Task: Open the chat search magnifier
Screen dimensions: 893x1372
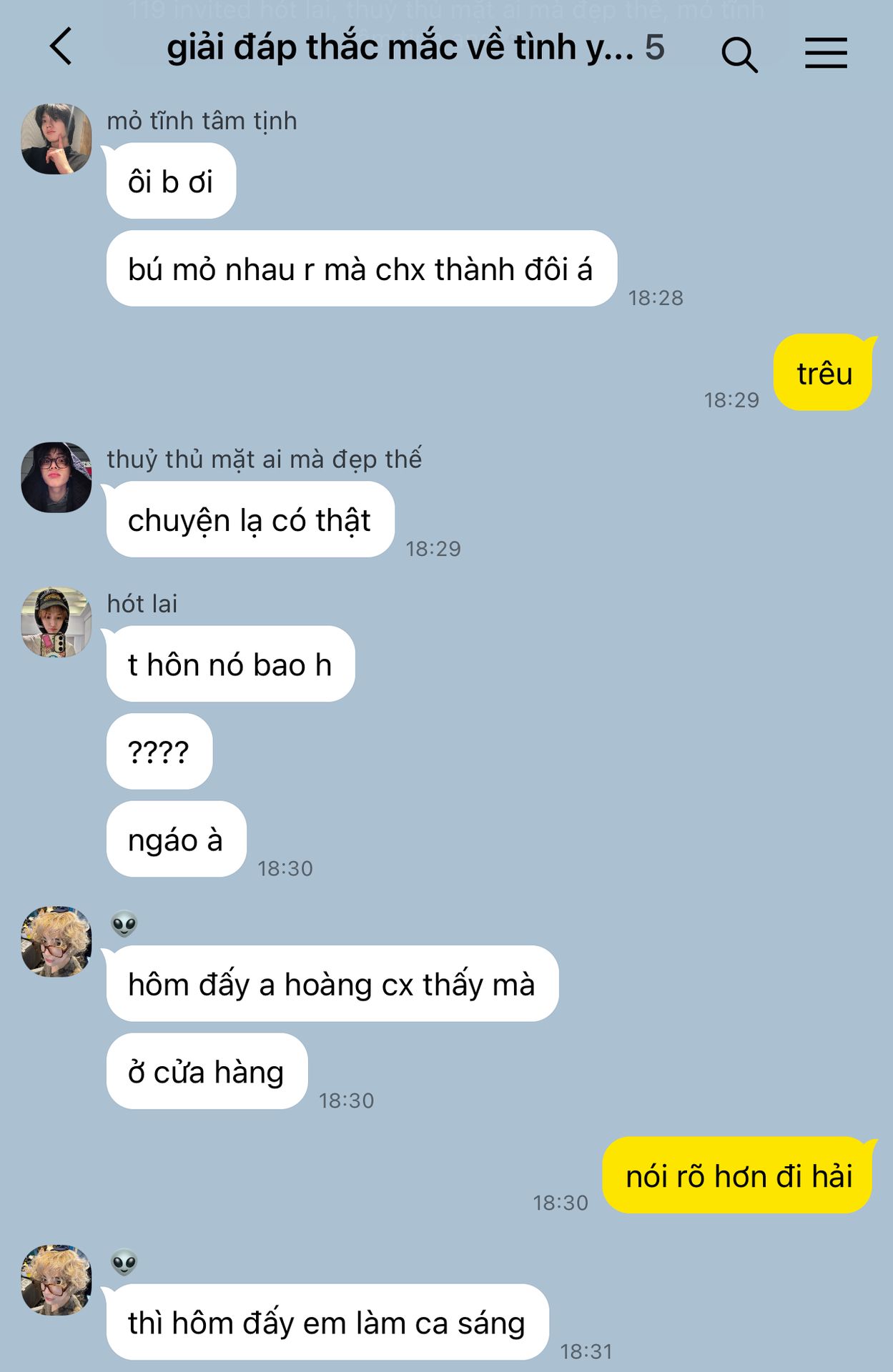Action: 739,54
